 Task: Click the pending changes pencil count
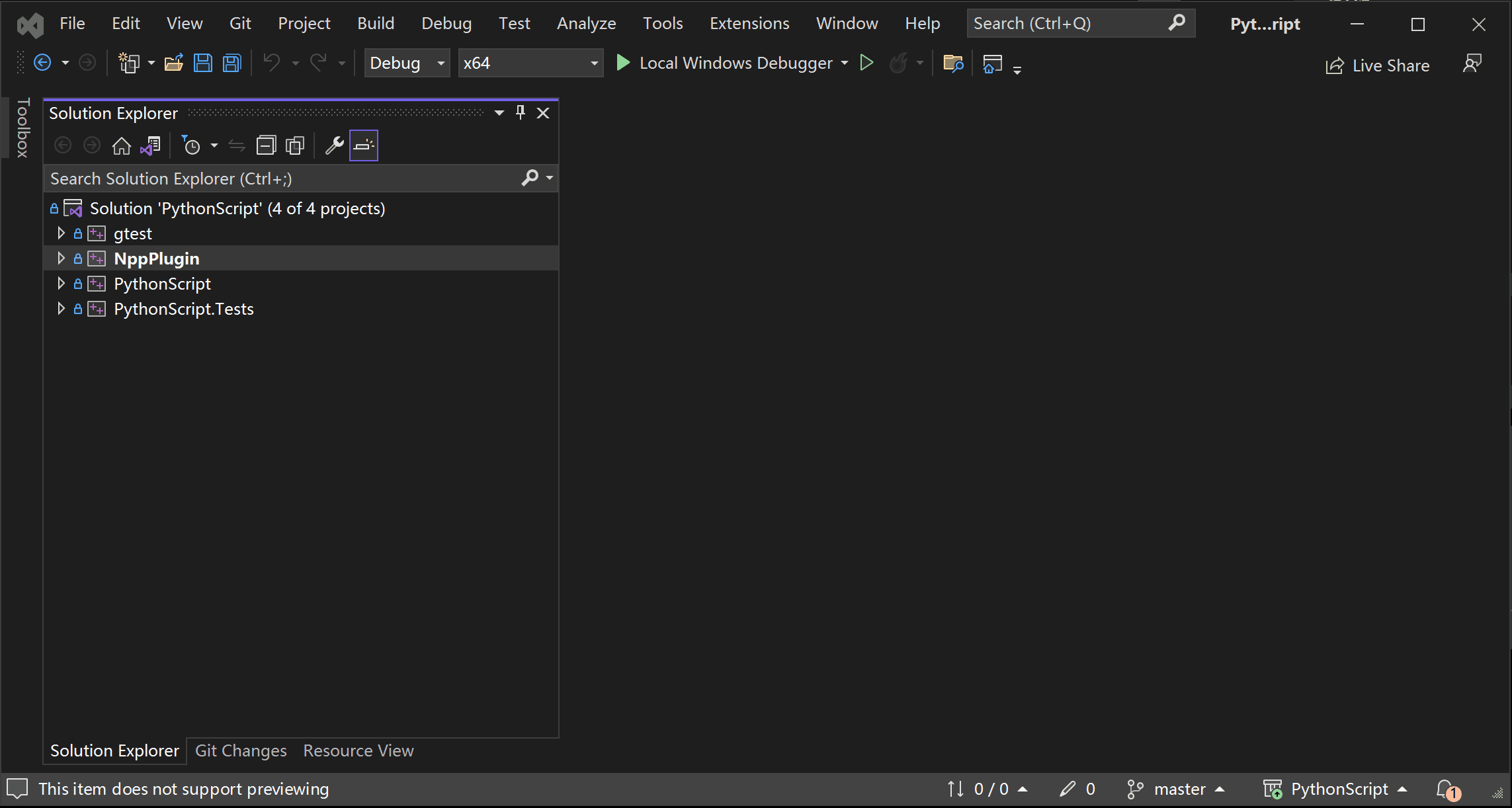[1077, 789]
